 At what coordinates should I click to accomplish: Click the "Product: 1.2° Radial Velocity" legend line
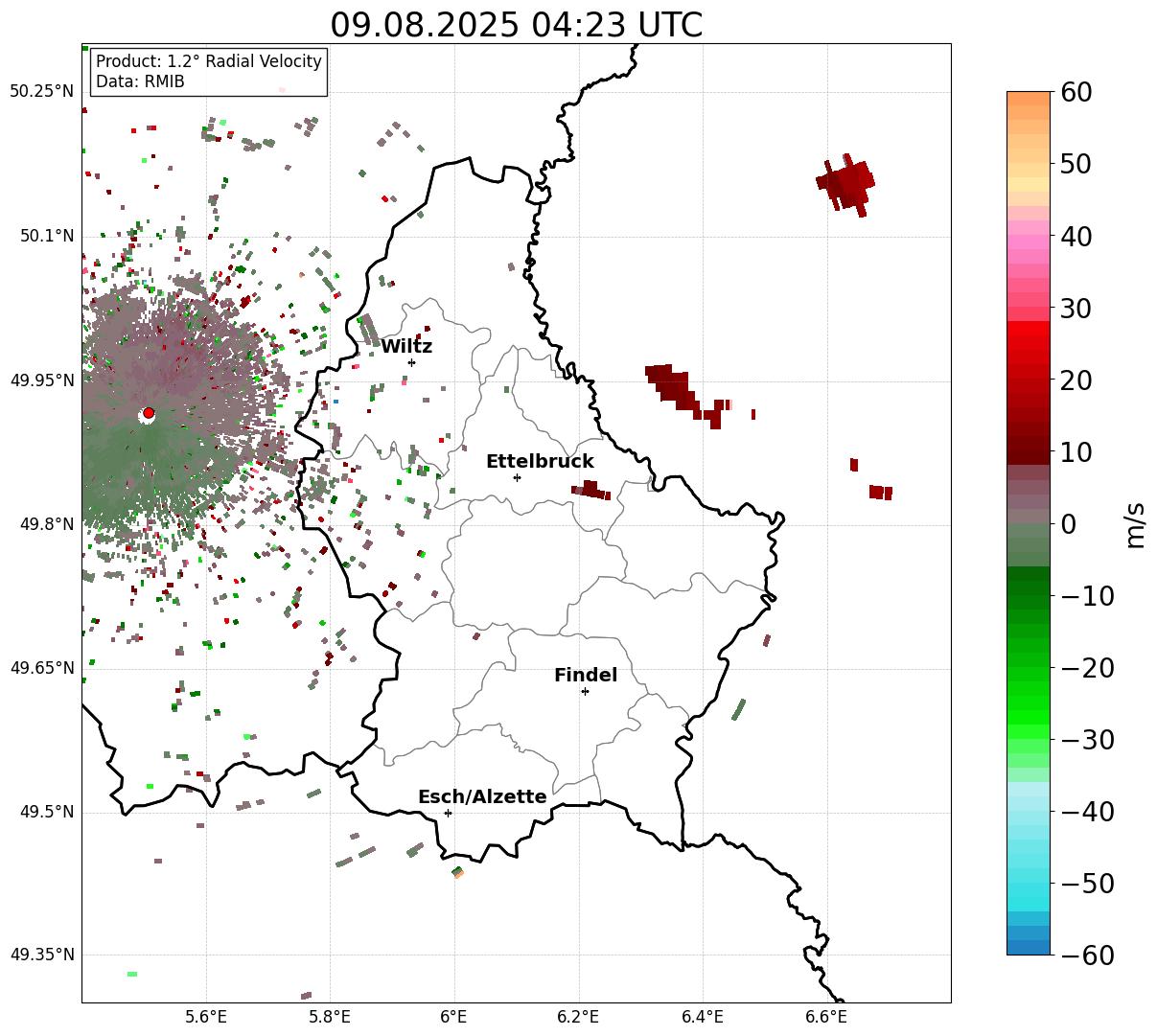209,61
